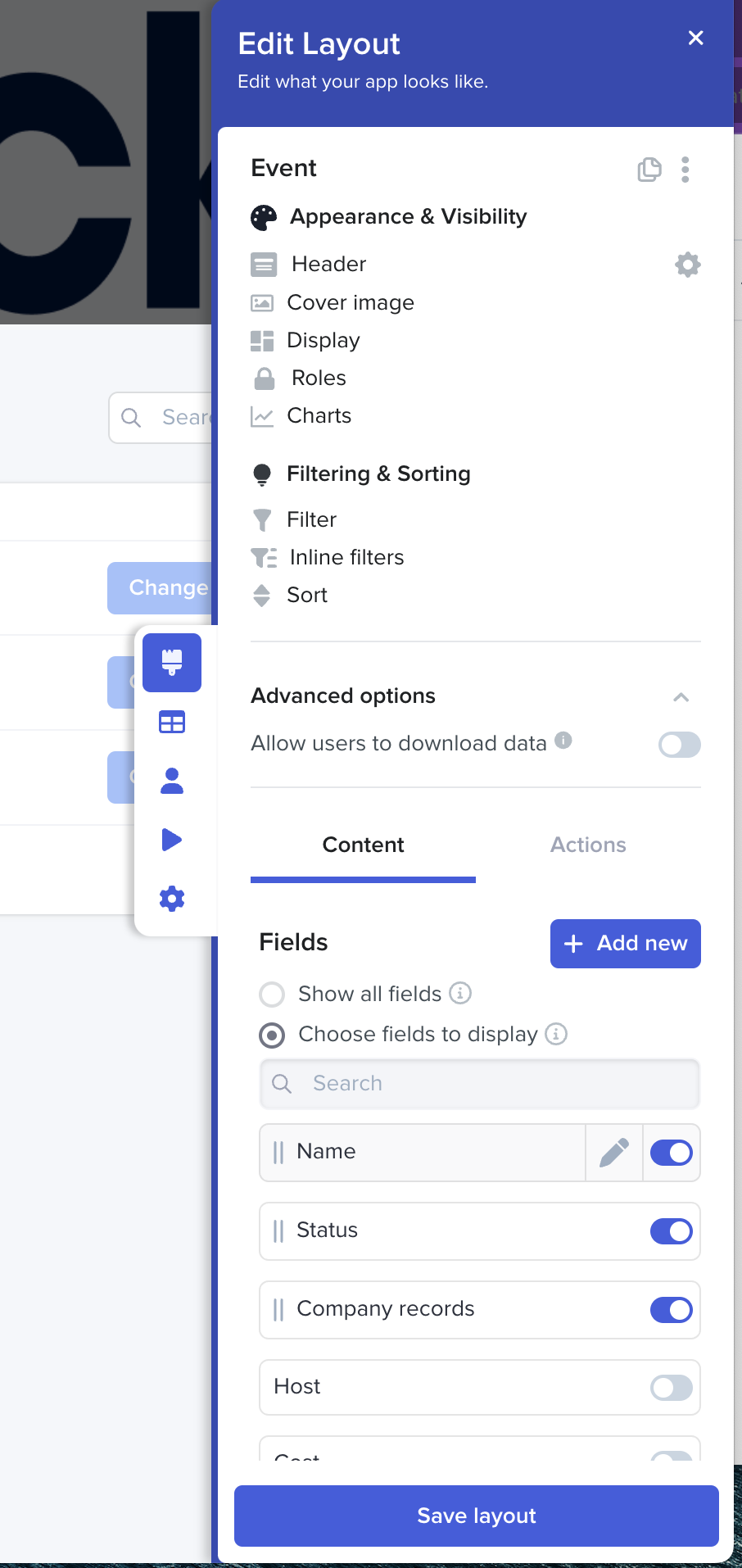
Task: Click the duplicate layout copy icon
Action: [649, 170]
